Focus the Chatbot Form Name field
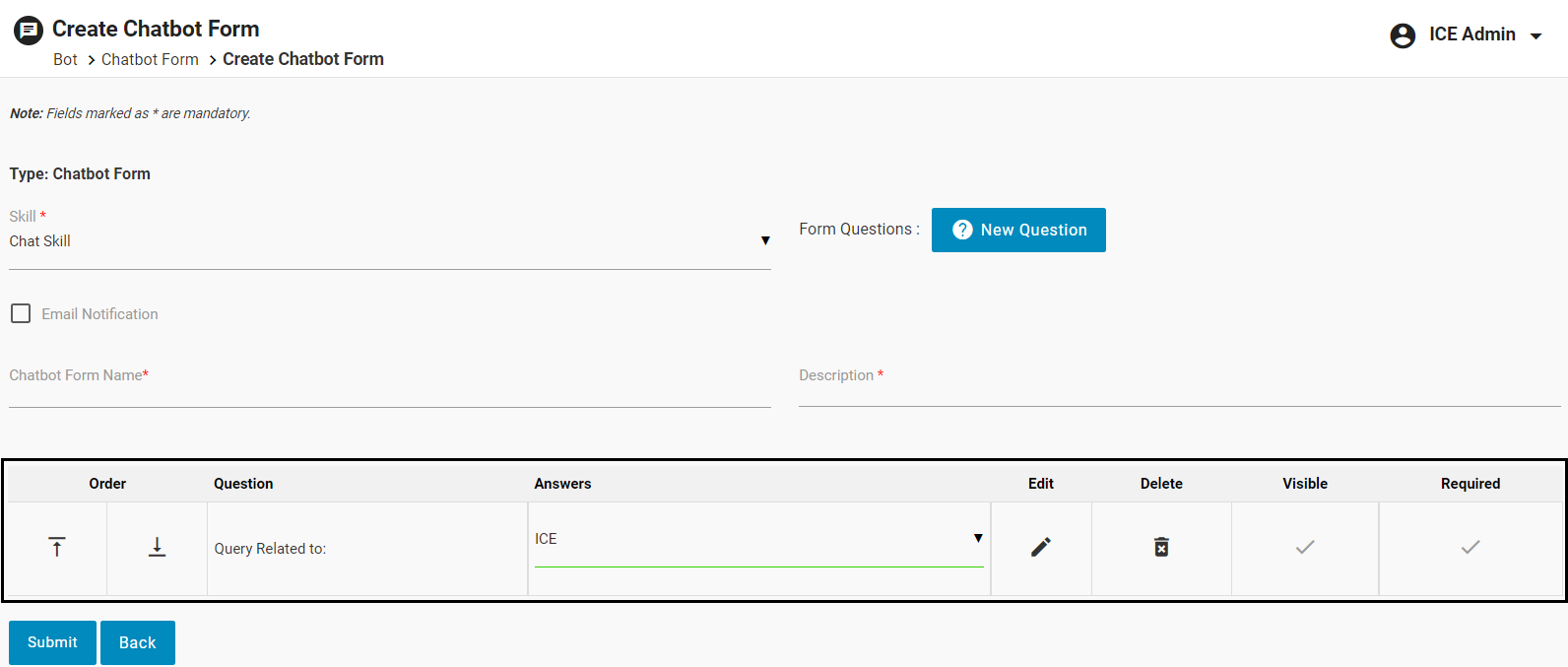 [389, 390]
